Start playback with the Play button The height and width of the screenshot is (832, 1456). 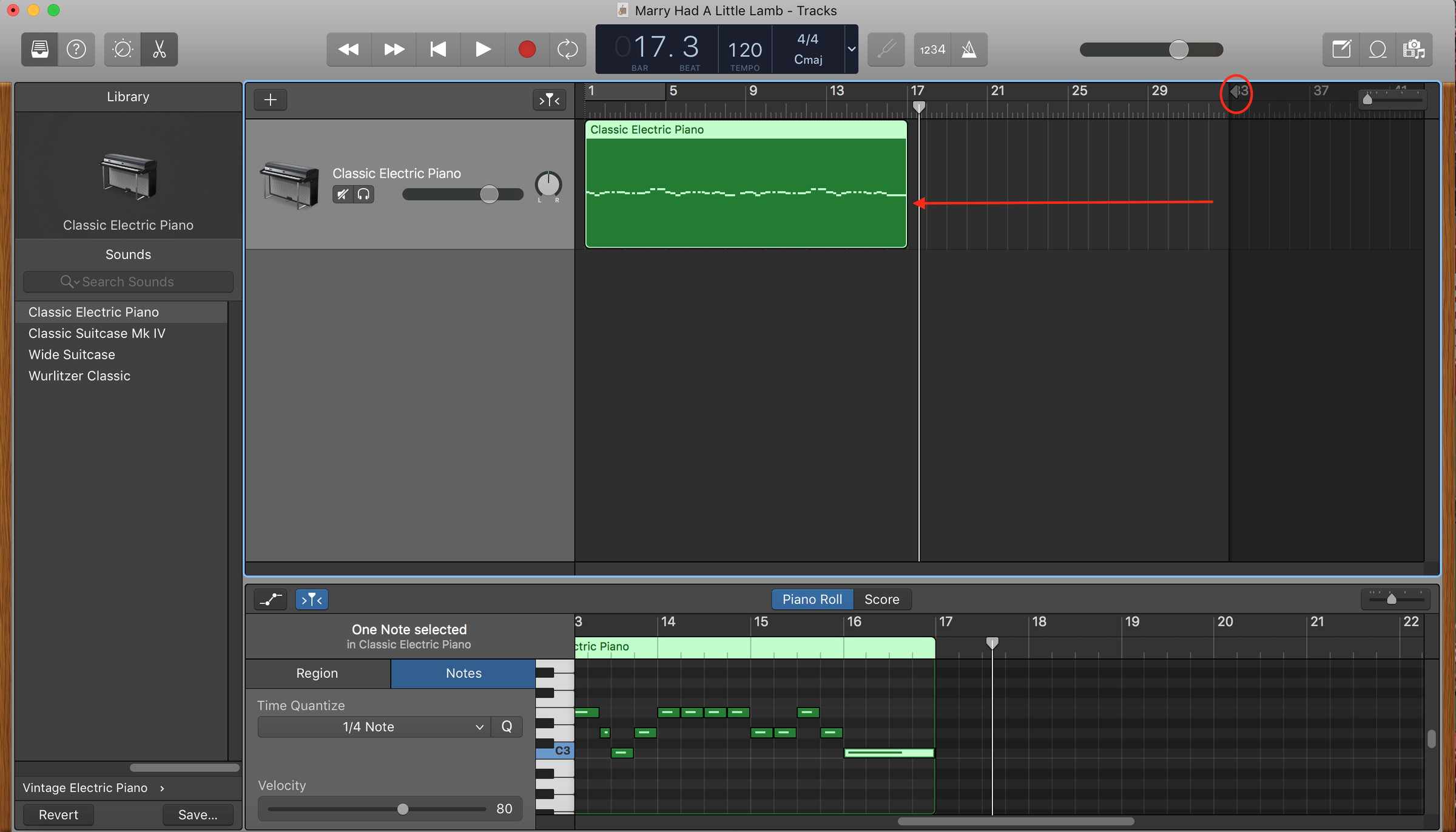(x=483, y=49)
